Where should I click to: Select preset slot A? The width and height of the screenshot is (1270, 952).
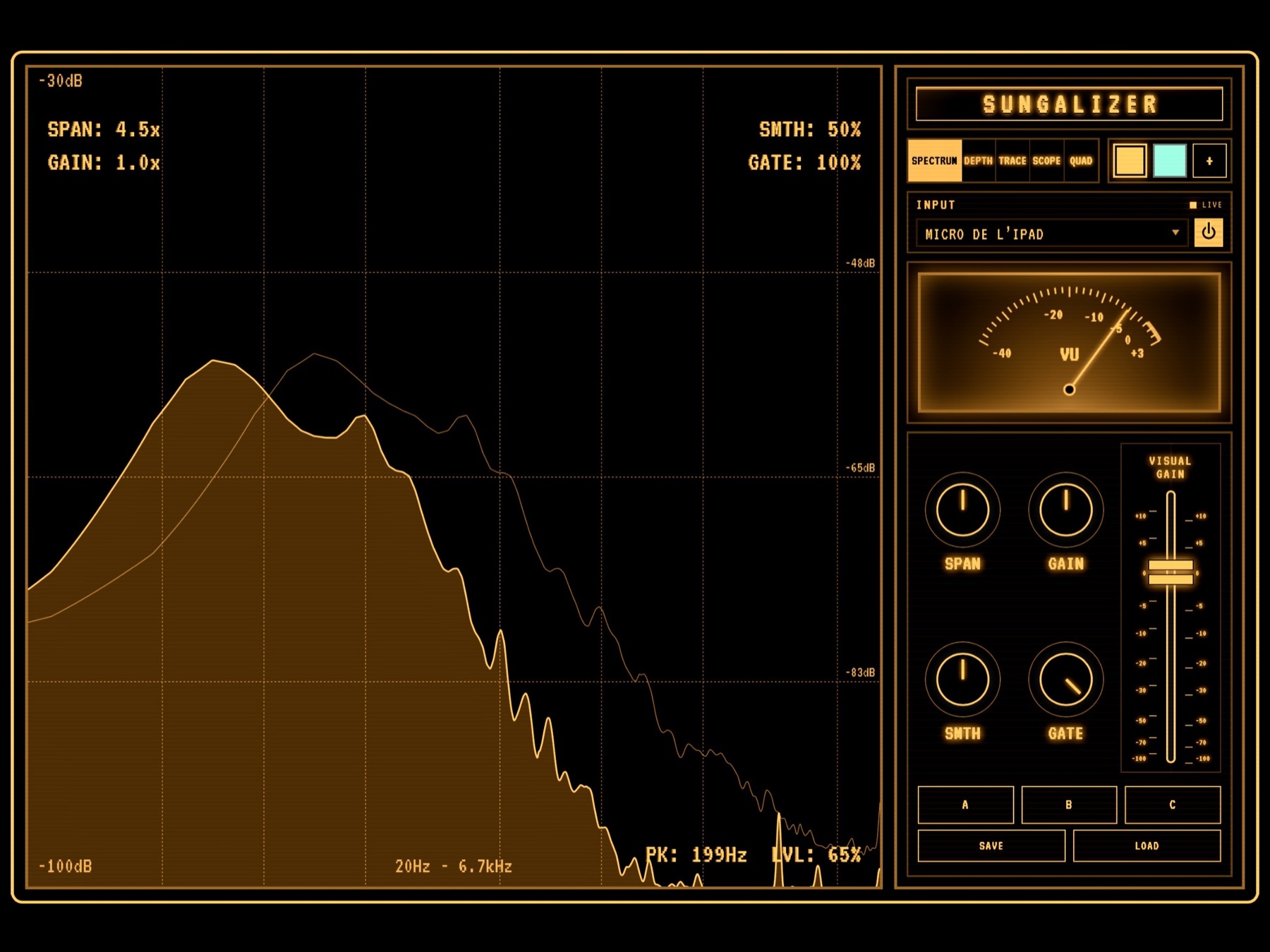[965, 805]
